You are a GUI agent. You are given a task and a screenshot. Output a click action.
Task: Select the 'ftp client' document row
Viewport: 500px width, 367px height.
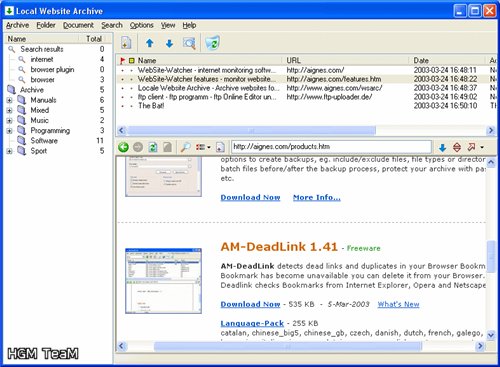pos(306,97)
